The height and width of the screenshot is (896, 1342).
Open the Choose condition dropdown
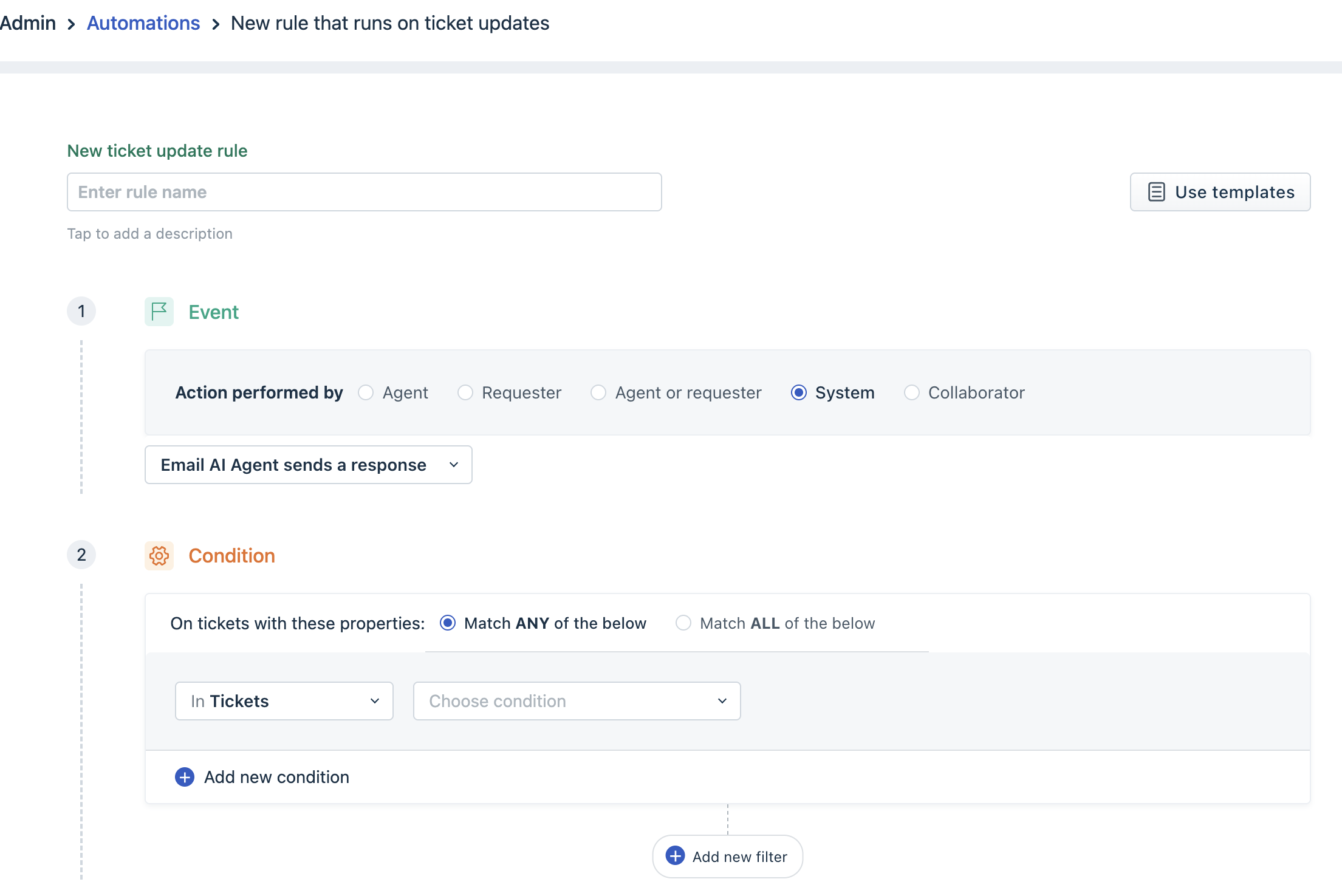point(577,701)
